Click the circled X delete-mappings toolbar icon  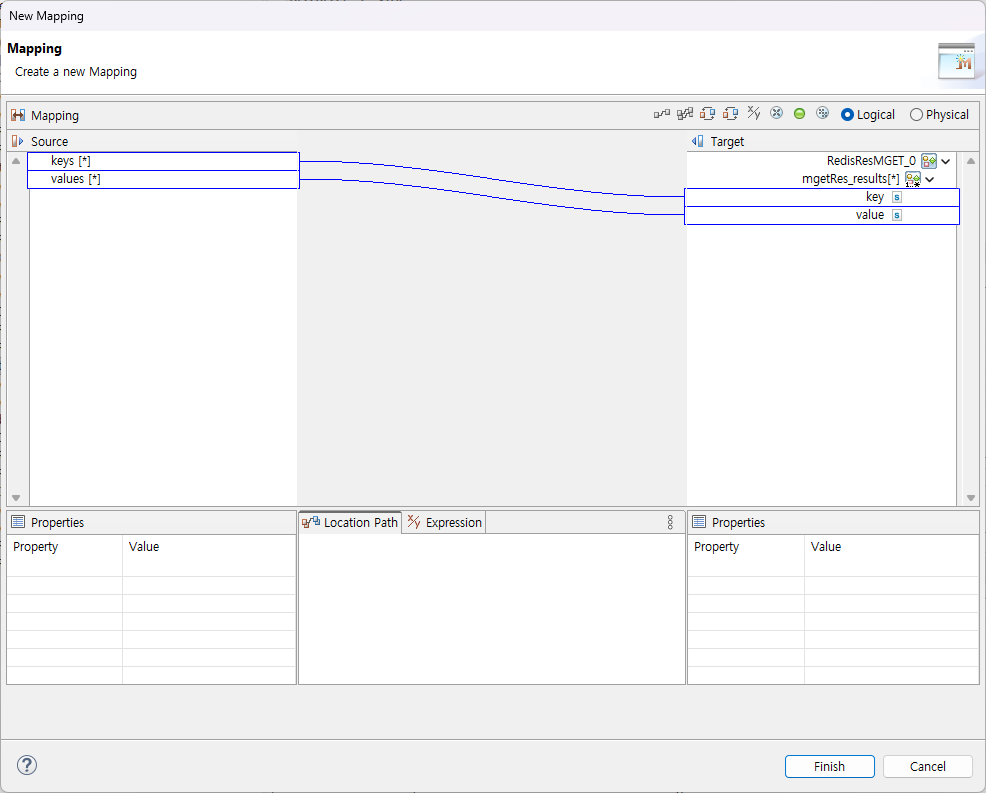click(x=776, y=113)
